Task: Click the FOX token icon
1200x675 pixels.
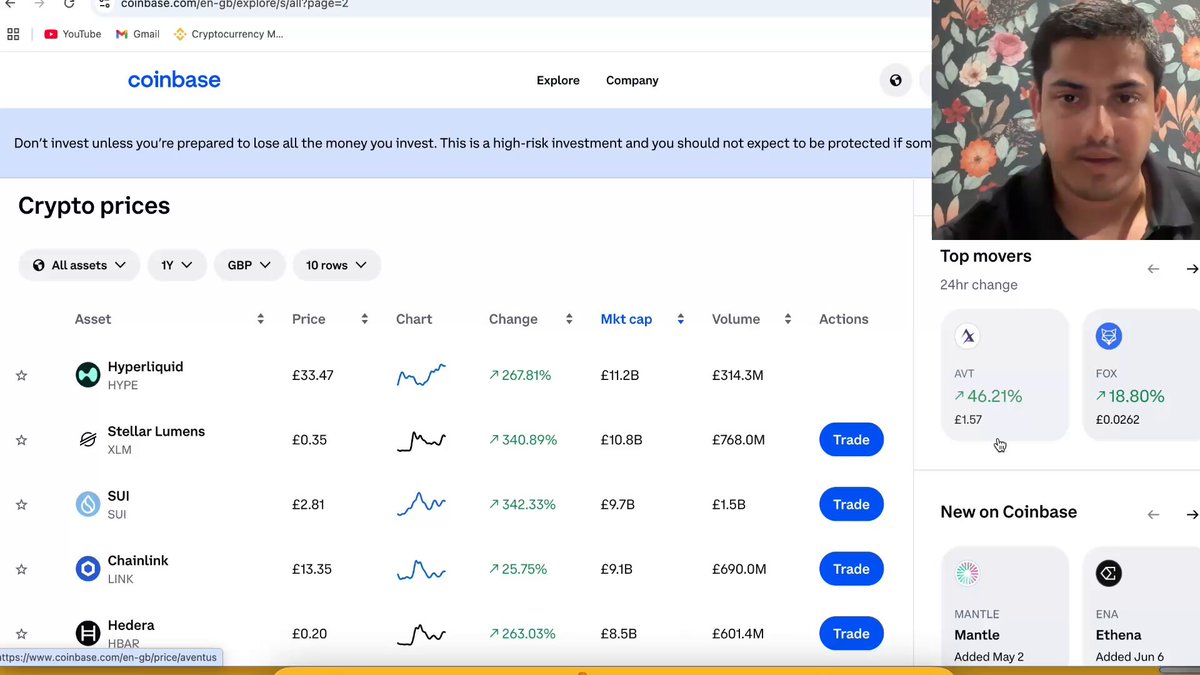Action: [1108, 336]
